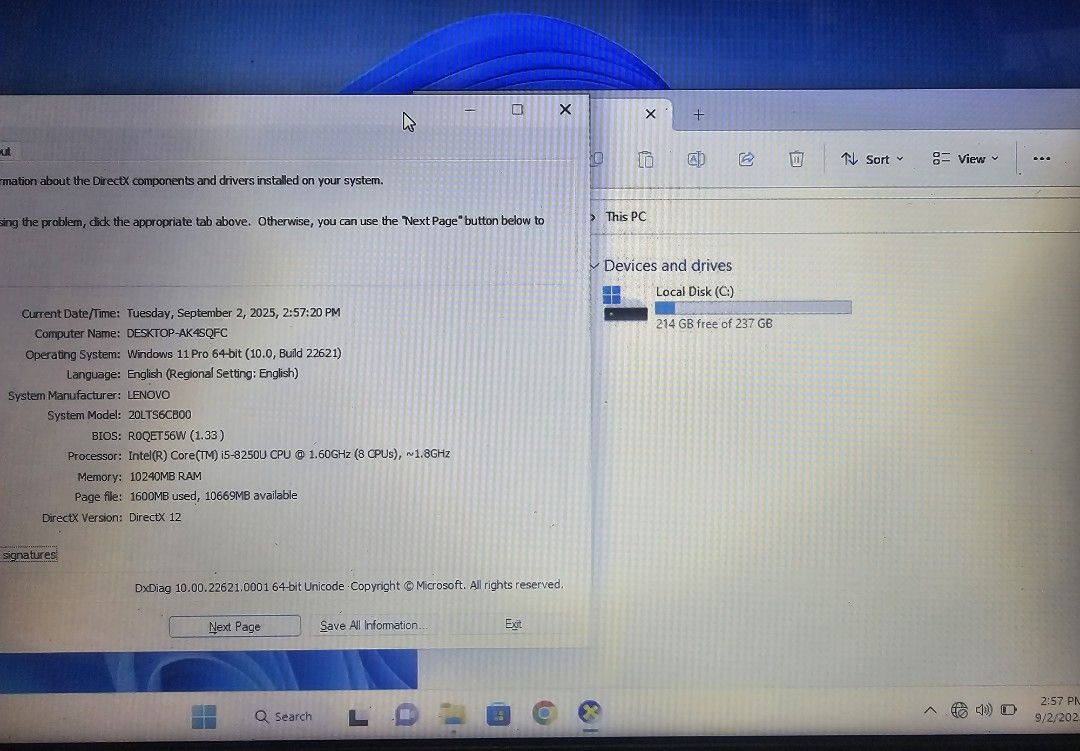Click the Memory value 10240MB RAM
The height and width of the screenshot is (751, 1080).
coord(165,476)
